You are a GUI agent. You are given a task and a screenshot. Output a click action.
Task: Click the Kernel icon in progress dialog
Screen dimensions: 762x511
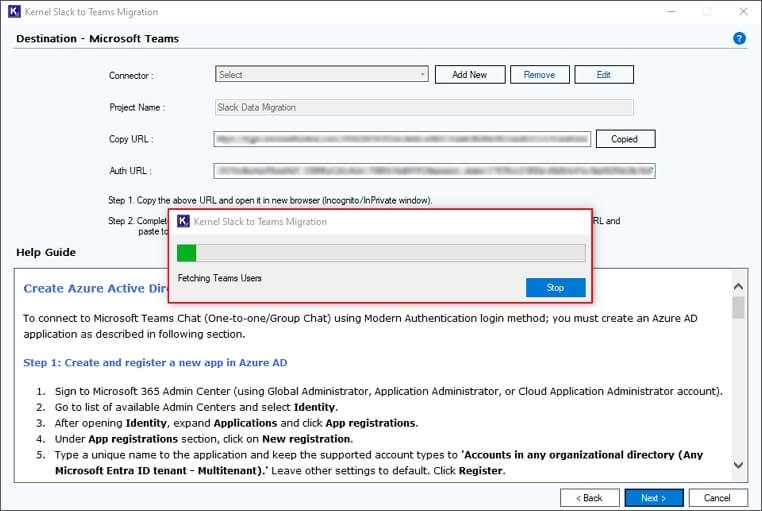183,221
